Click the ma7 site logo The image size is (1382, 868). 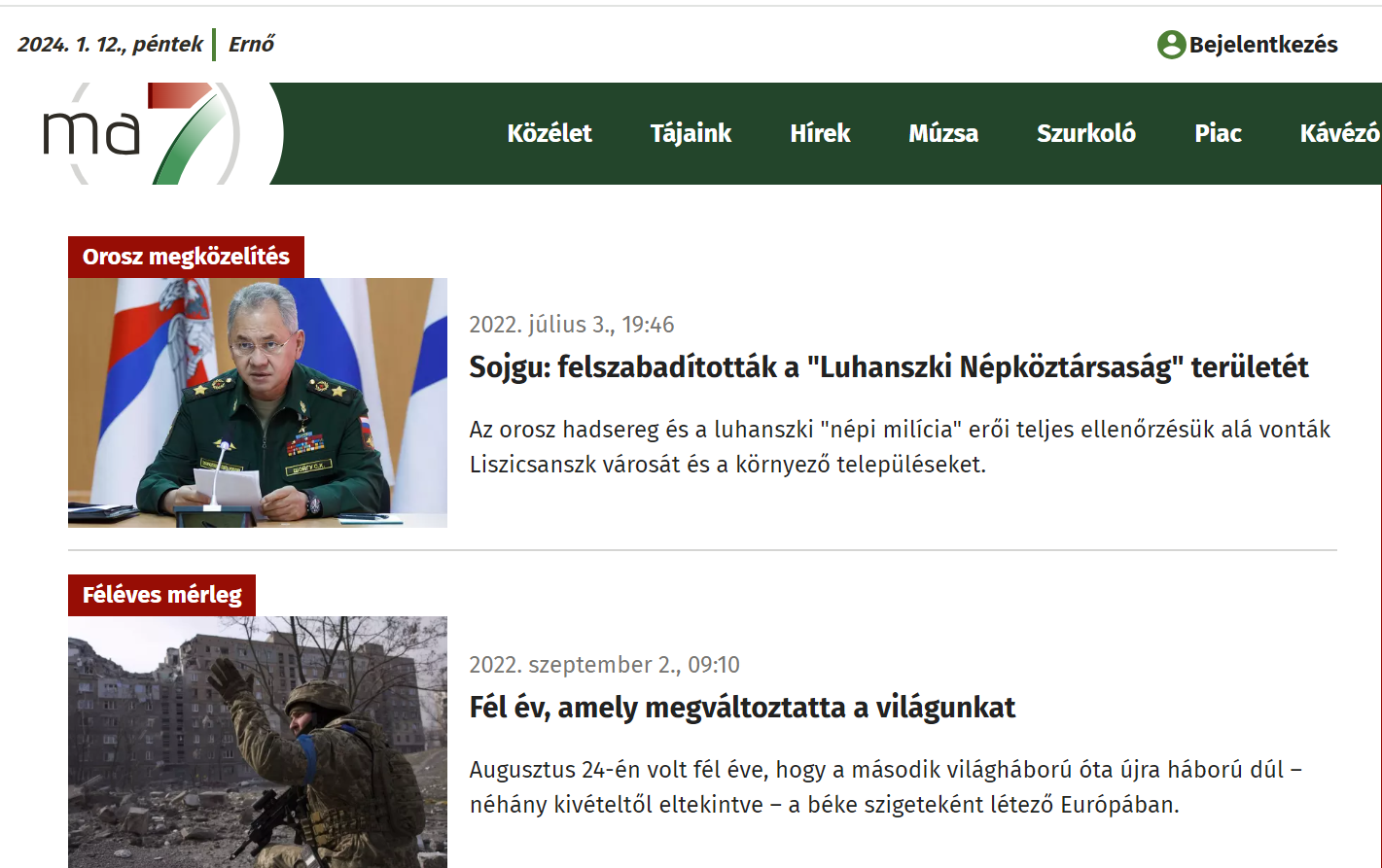[x=141, y=133]
